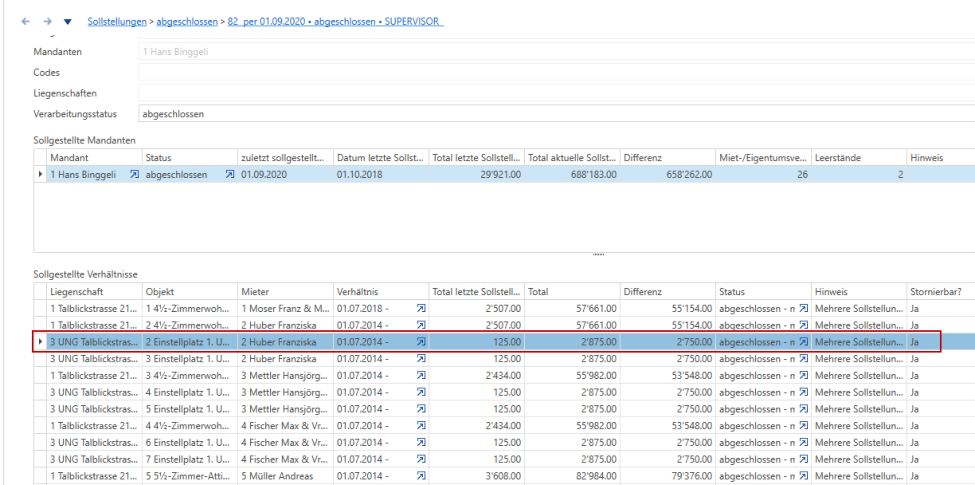Open Verhältnis link for '6 Einstellplatz' row
This screenshot has height=485, width=975.
pos(421,442)
